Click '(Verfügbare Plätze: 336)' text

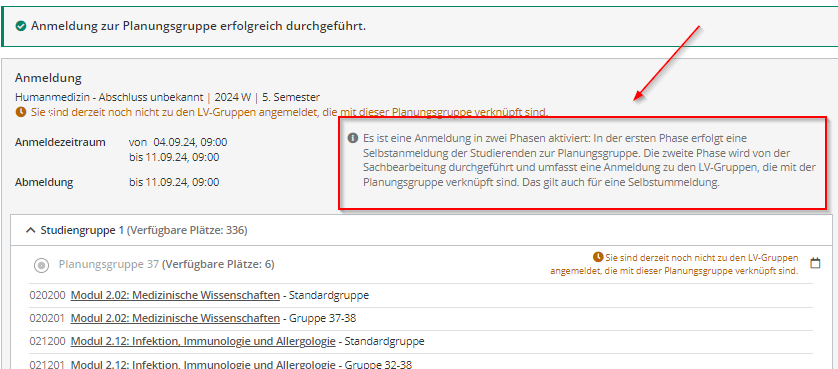click(187, 230)
